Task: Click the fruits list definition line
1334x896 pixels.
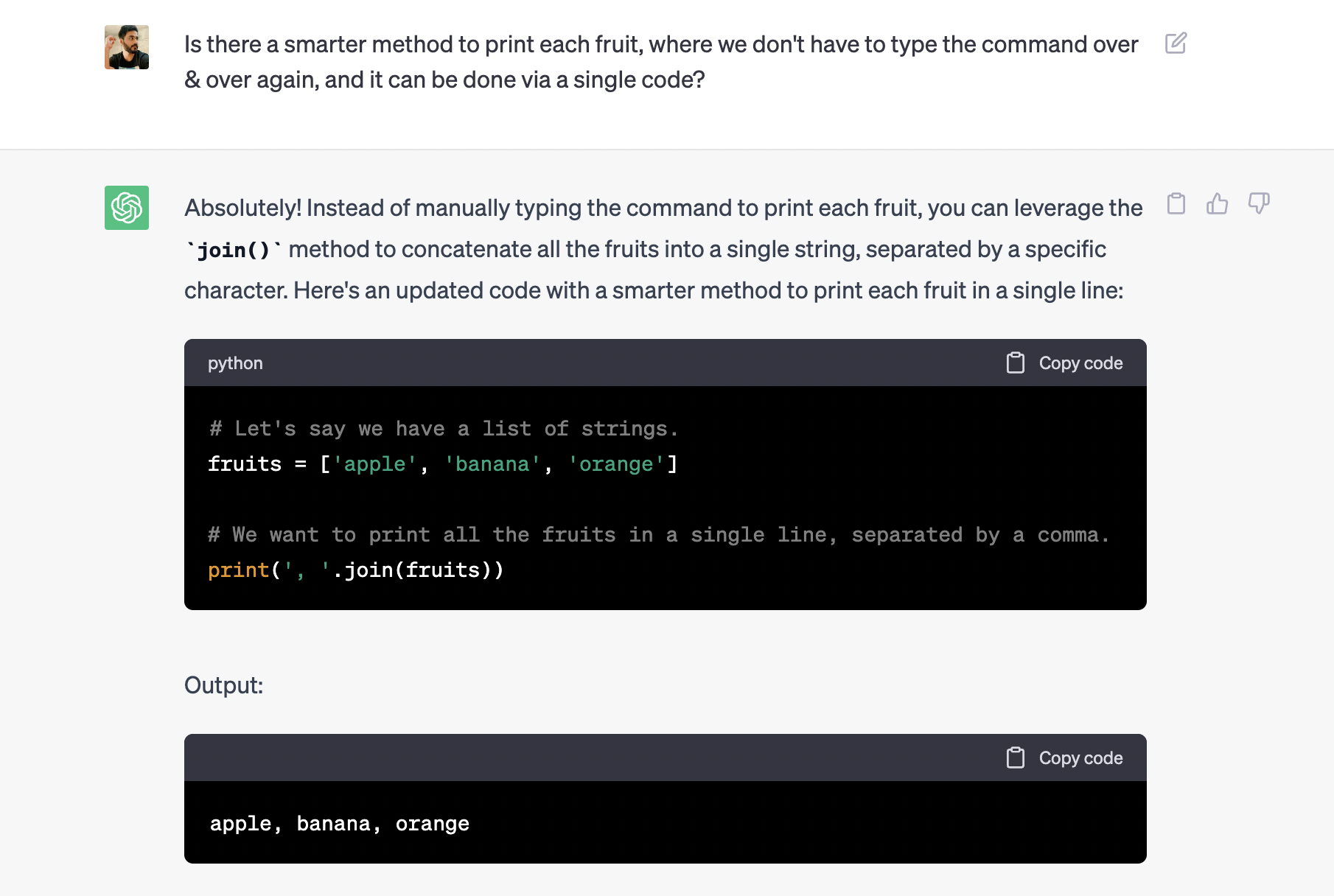Action: [x=442, y=463]
